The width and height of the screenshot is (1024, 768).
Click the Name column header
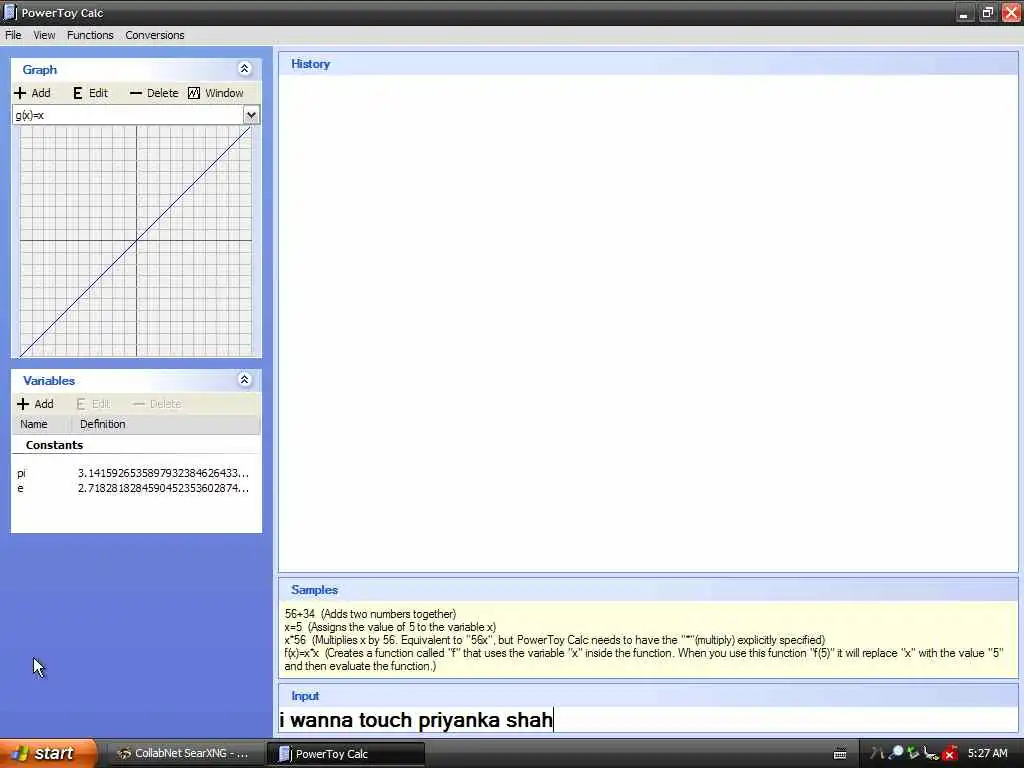coord(40,424)
